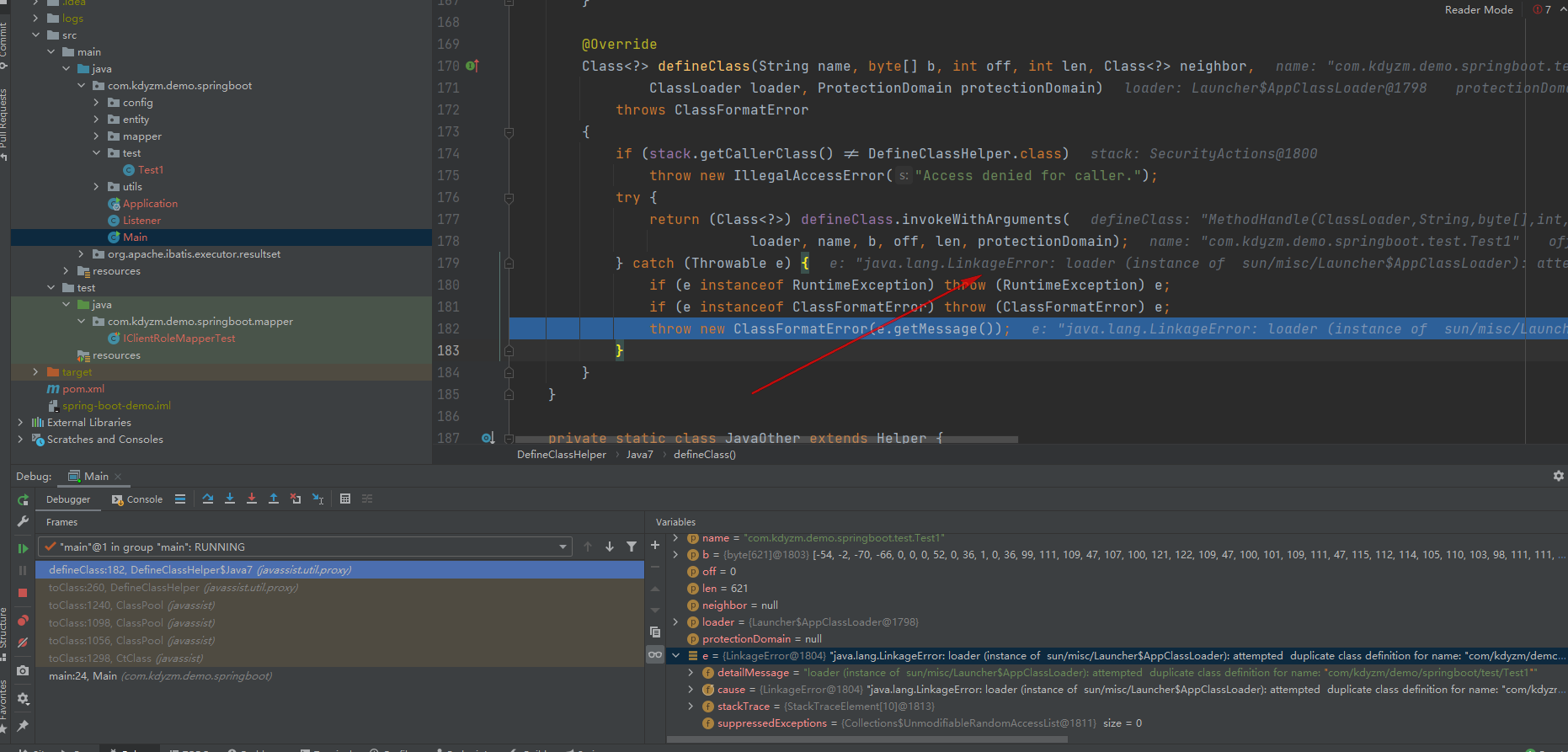Expand the 'target' folder

(x=35, y=372)
